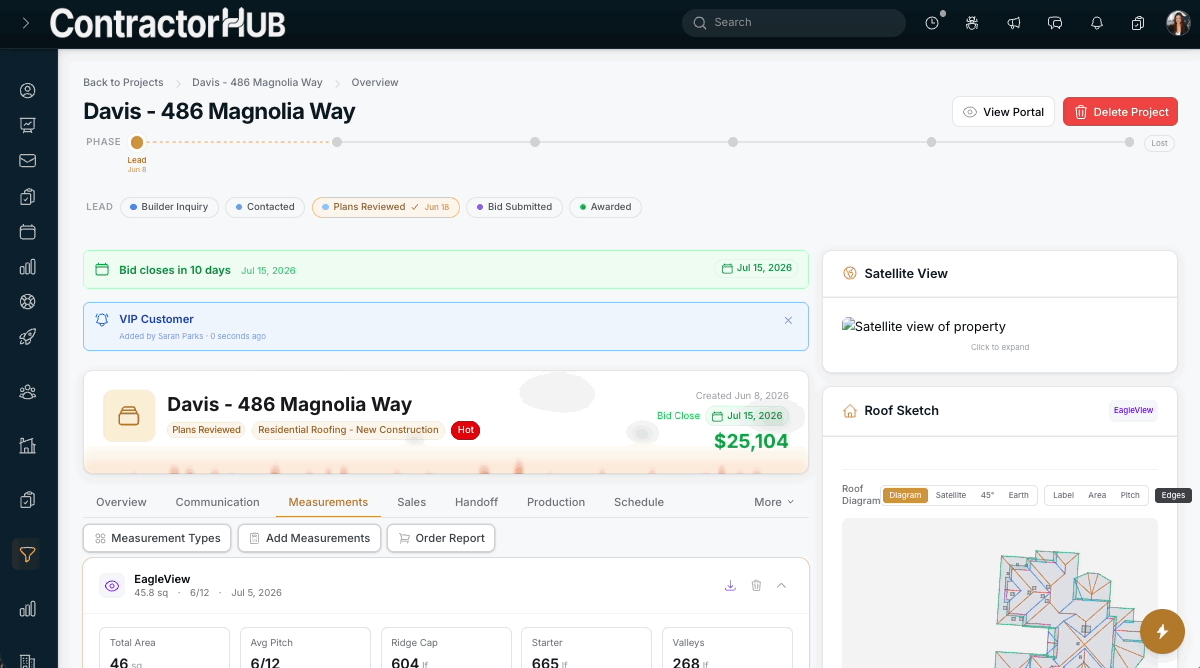The width and height of the screenshot is (1200, 668).
Task: Select the Lead phase marker
Action: 137,142
